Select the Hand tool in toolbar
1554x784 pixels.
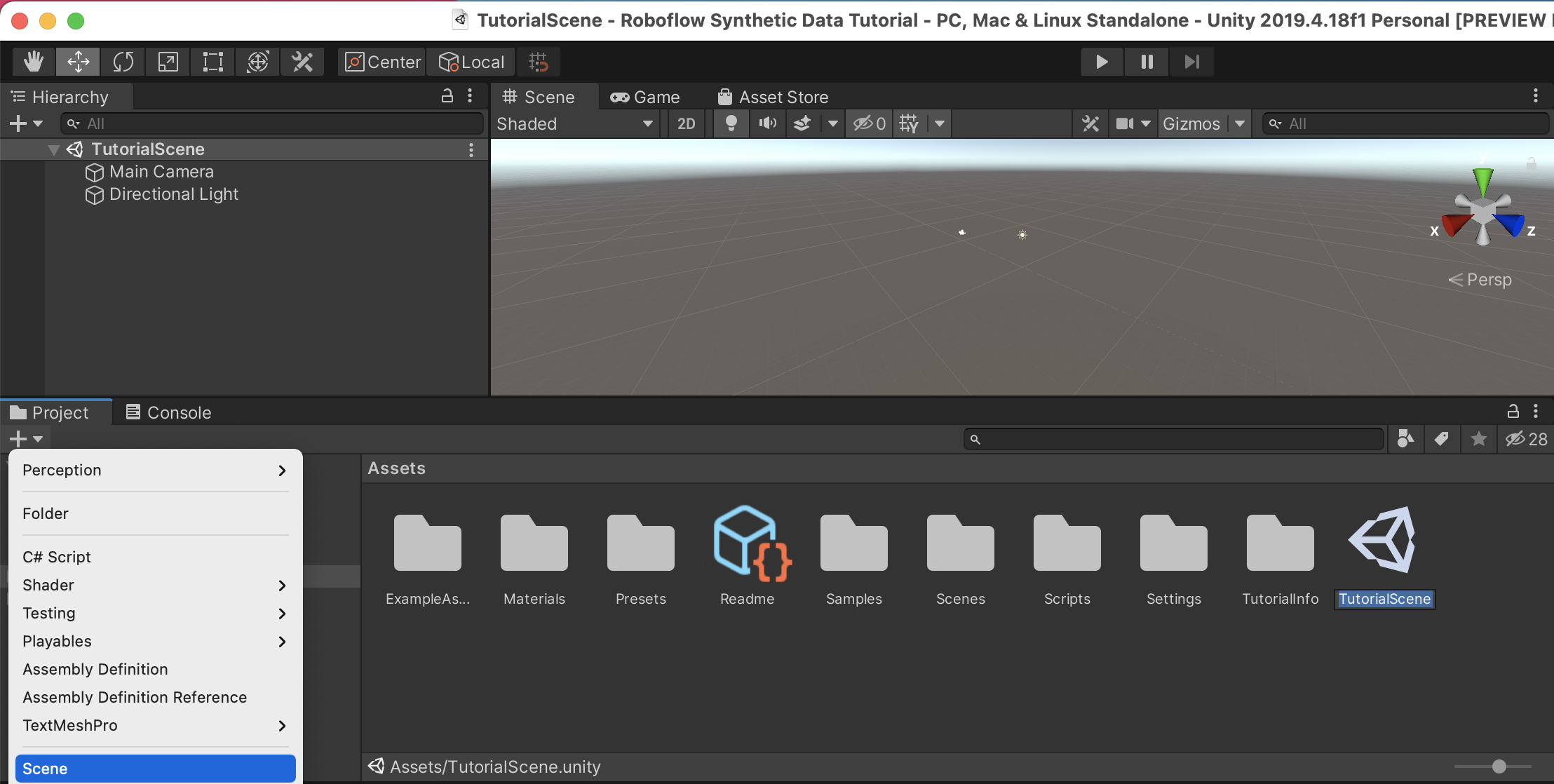tap(33, 62)
